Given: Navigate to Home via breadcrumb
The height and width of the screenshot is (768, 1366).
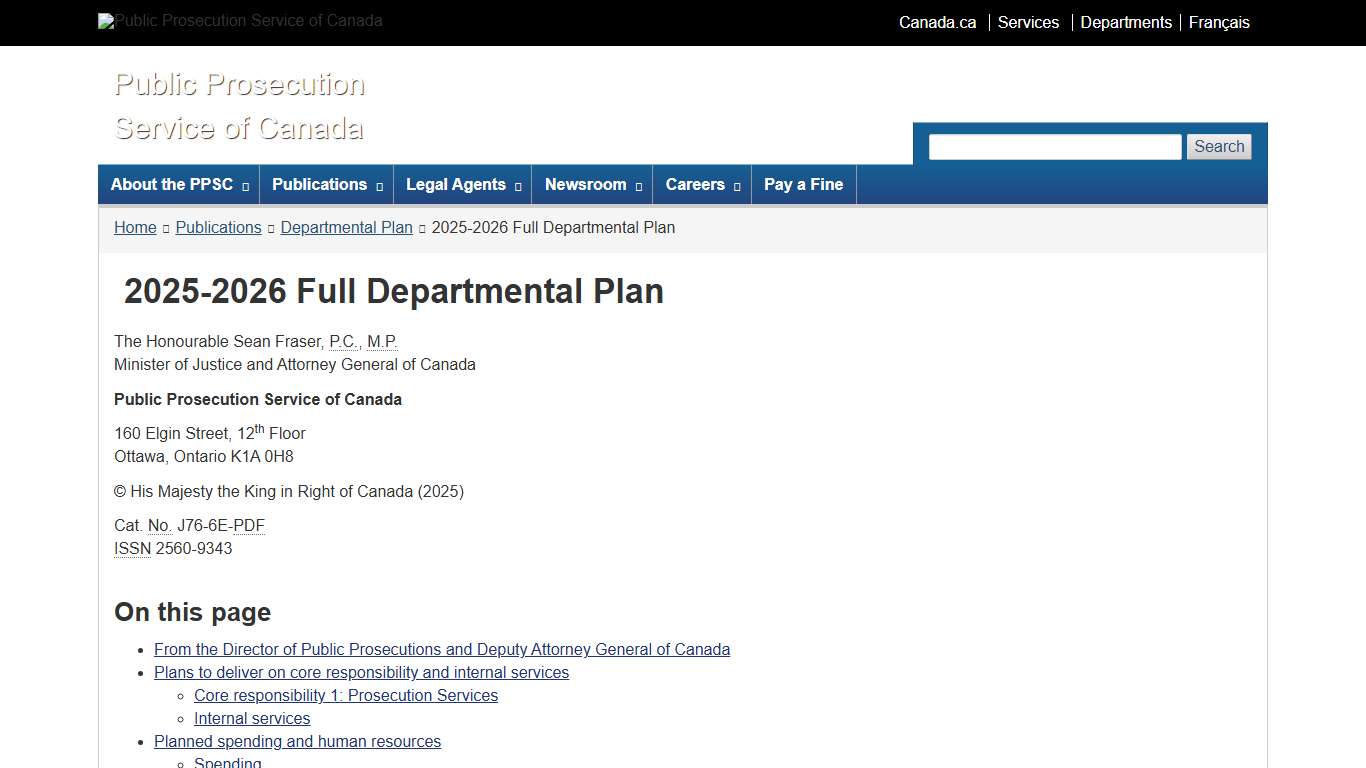Looking at the screenshot, I should [x=135, y=227].
